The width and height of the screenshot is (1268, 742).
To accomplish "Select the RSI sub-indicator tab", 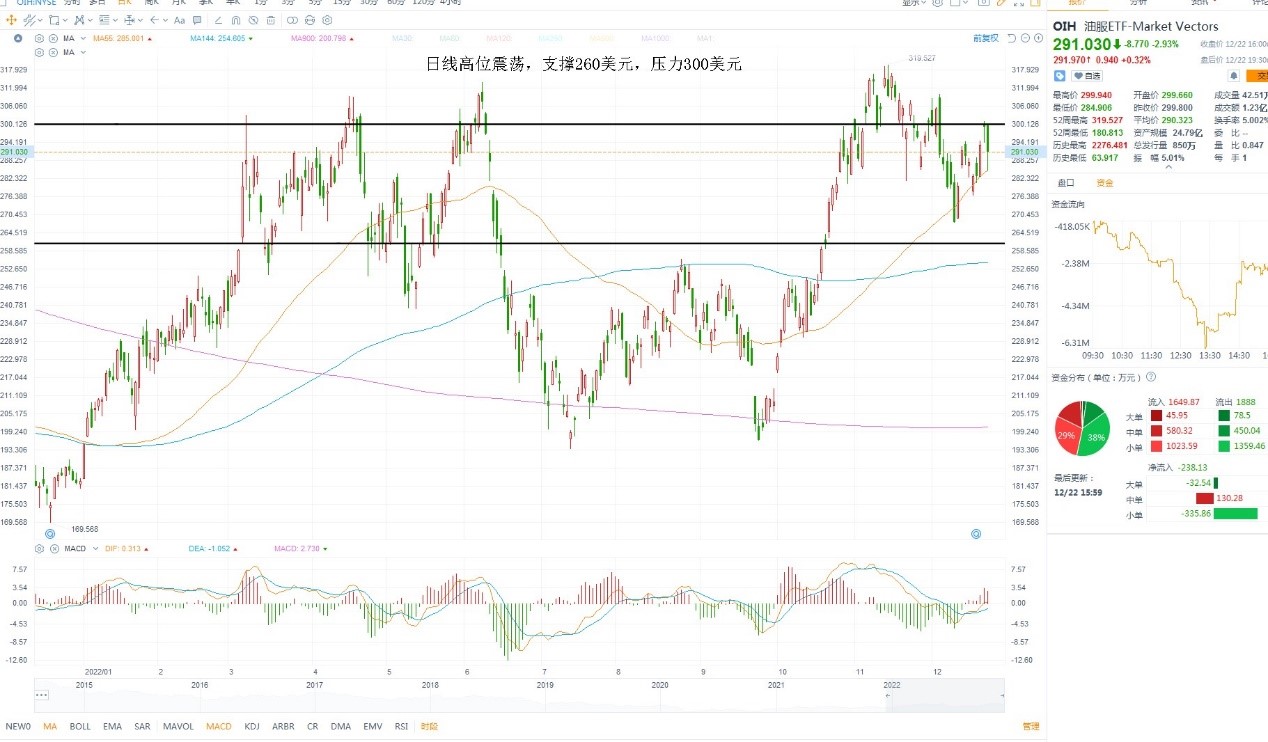I will (401, 726).
